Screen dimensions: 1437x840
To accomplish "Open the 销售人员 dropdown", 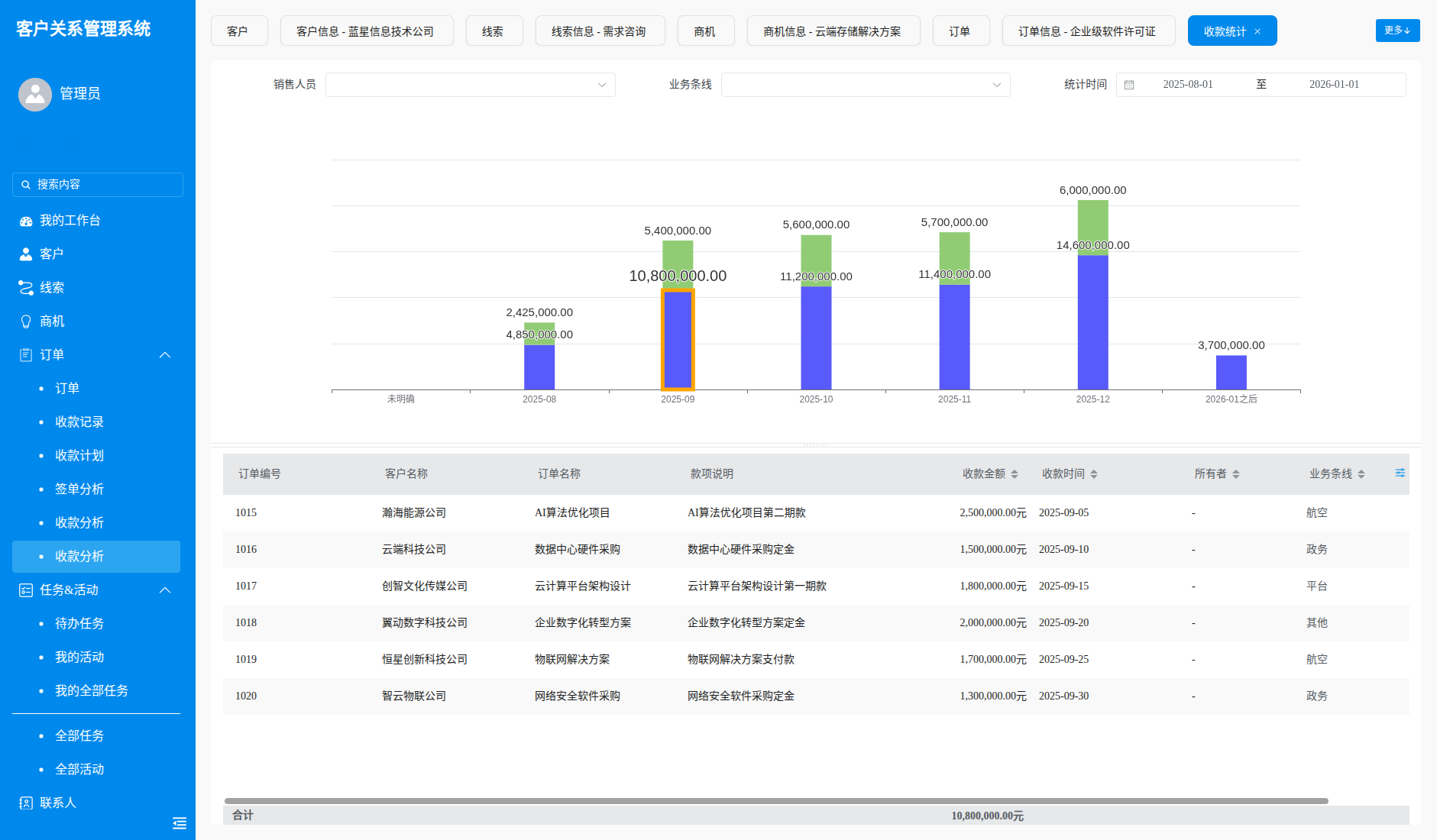I will click(471, 85).
